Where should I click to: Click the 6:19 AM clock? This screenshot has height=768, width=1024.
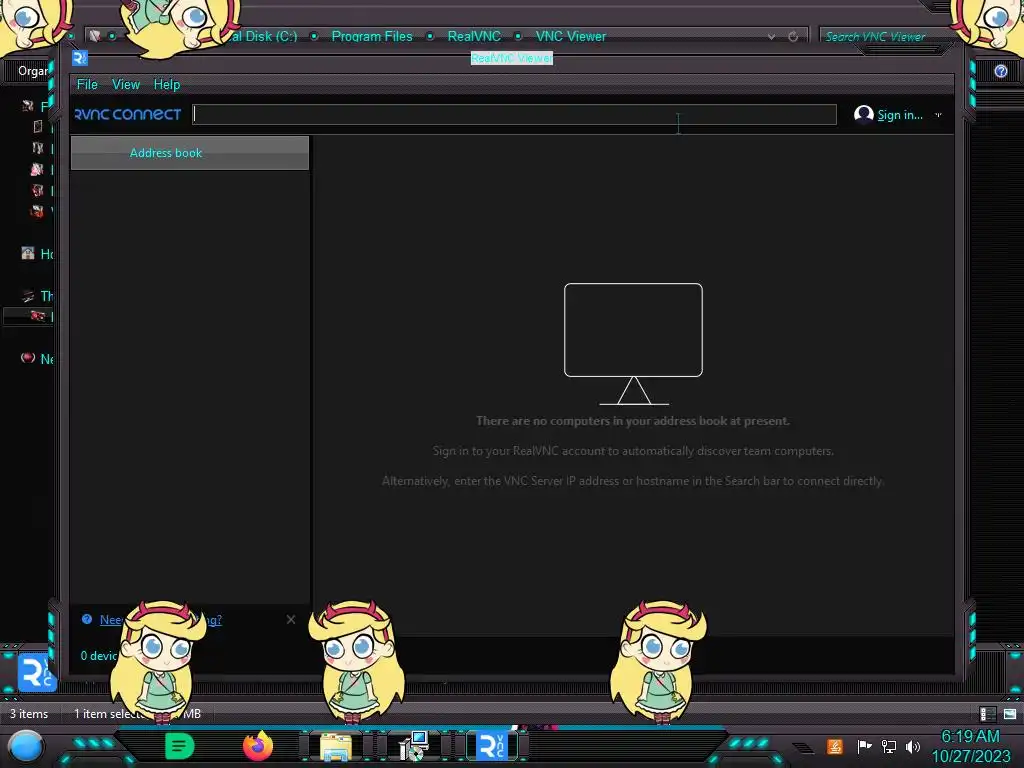[x=970, y=736]
